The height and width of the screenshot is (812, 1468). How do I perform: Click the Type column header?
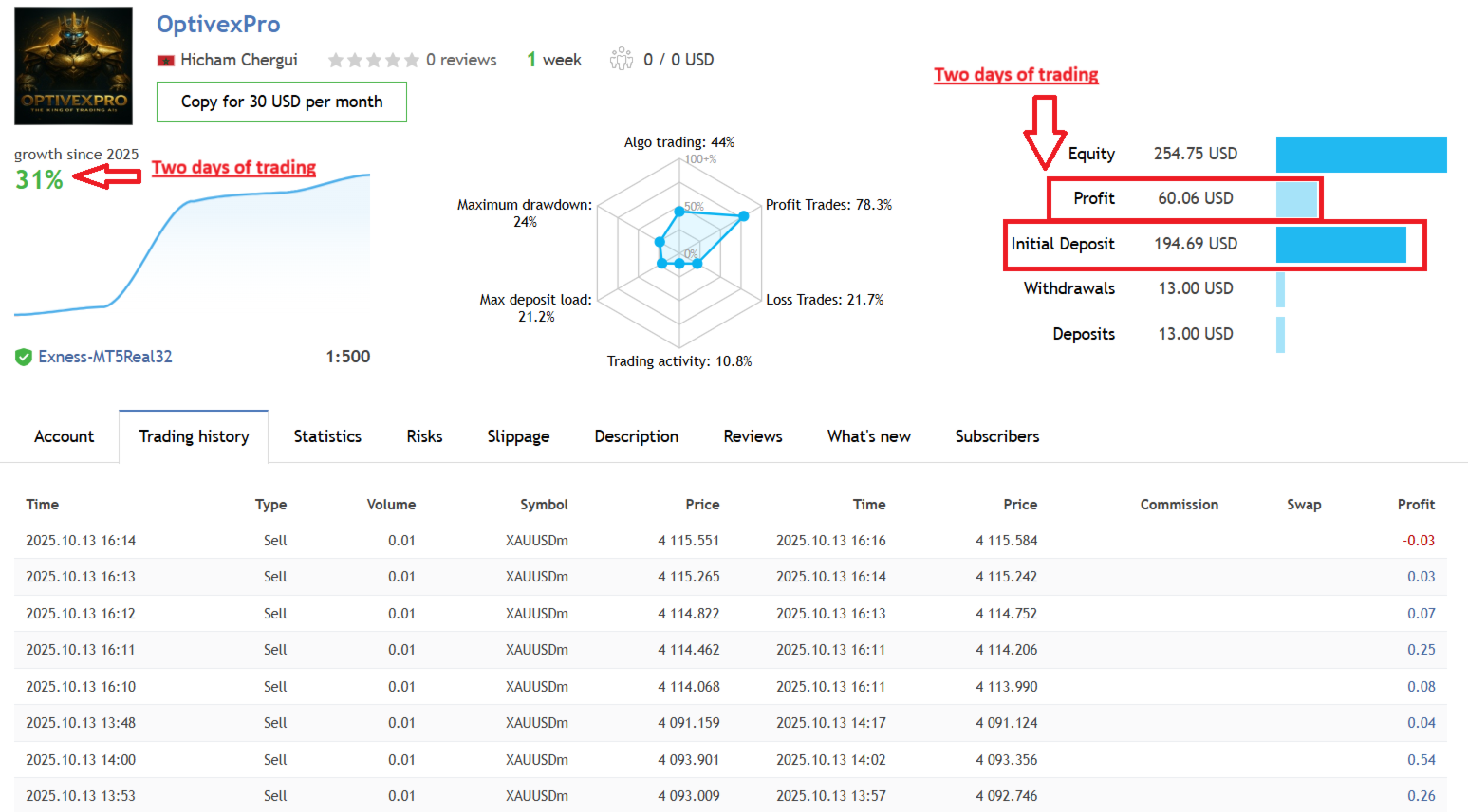(270, 505)
